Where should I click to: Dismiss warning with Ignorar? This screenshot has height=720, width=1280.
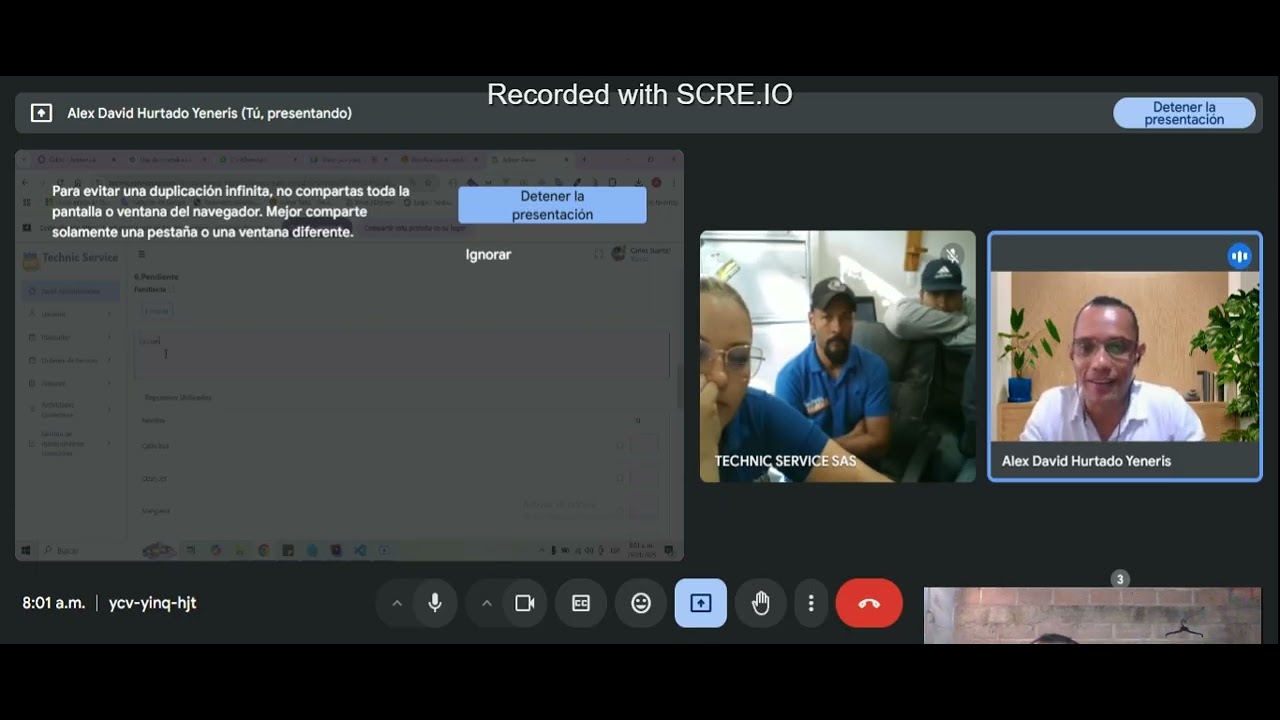click(488, 255)
